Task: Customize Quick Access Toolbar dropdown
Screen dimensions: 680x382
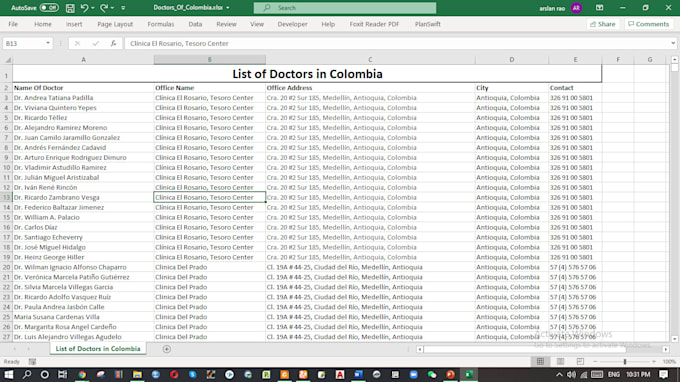Action: pyautogui.click(x=123, y=8)
